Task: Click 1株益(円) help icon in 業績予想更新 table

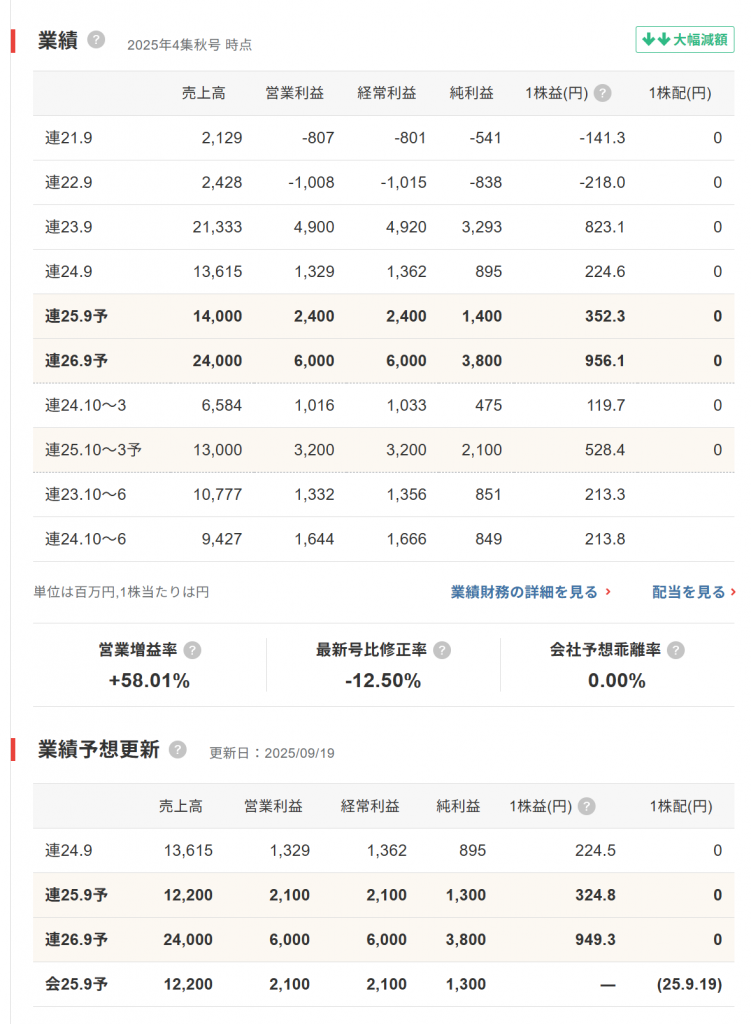Action: 586,806
